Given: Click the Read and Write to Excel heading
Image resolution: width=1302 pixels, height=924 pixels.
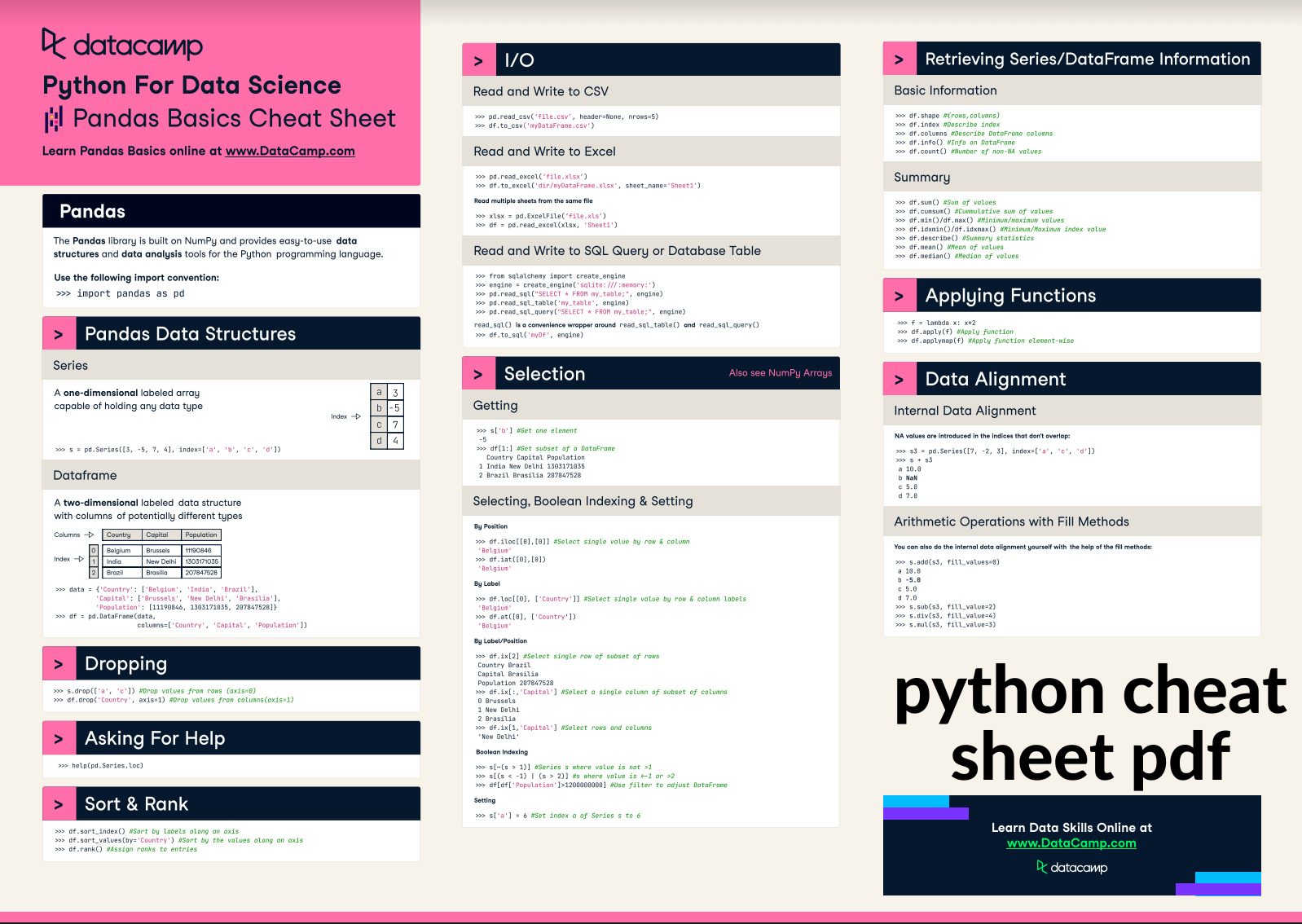Looking at the screenshot, I should point(544,152).
